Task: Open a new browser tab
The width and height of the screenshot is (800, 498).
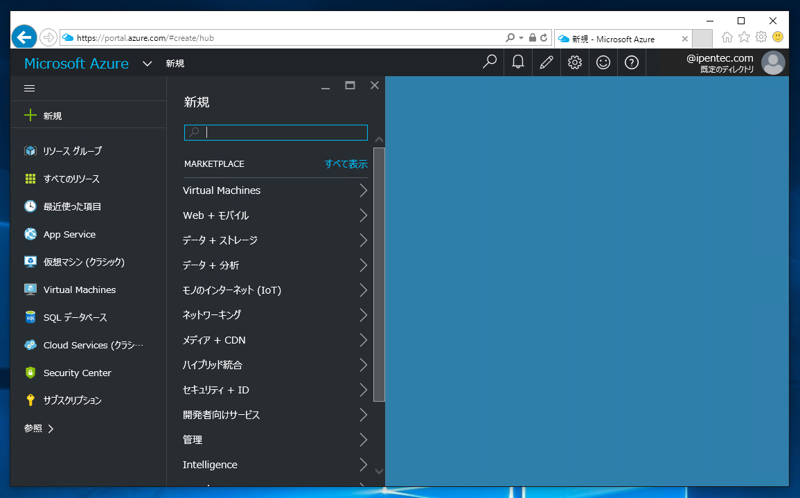Action: (x=703, y=38)
